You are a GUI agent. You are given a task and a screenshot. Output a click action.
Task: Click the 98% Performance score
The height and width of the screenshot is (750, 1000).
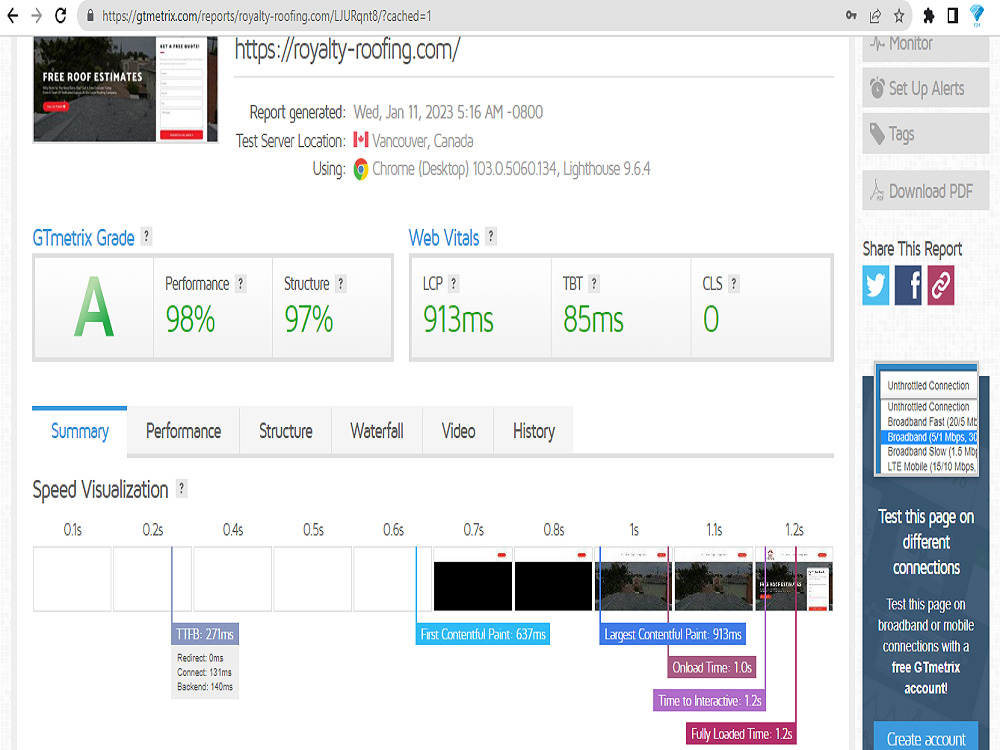tap(190, 320)
